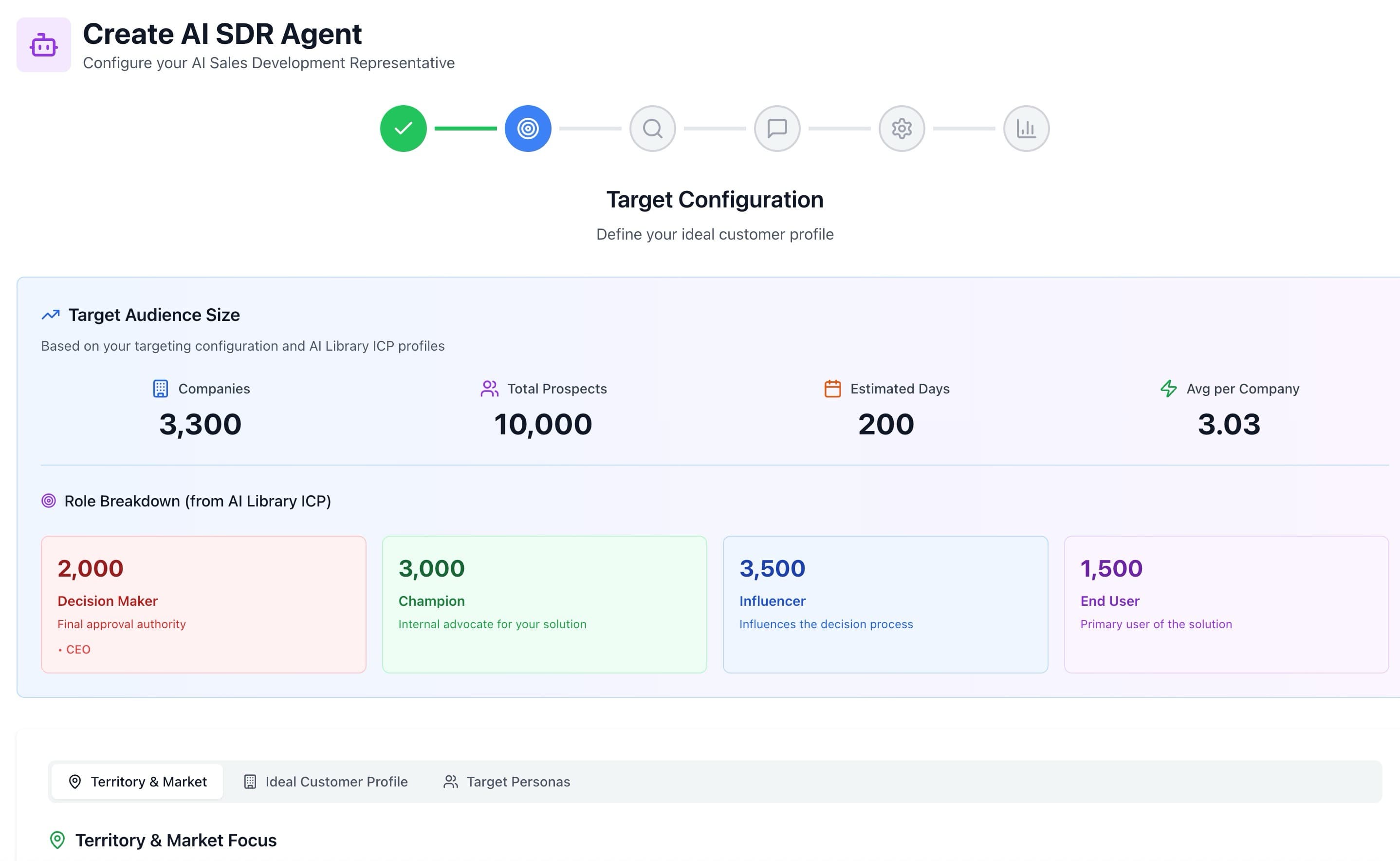This screenshot has height=861, width=1400.
Task: Open the Research step magnifier icon
Action: click(x=652, y=129)
